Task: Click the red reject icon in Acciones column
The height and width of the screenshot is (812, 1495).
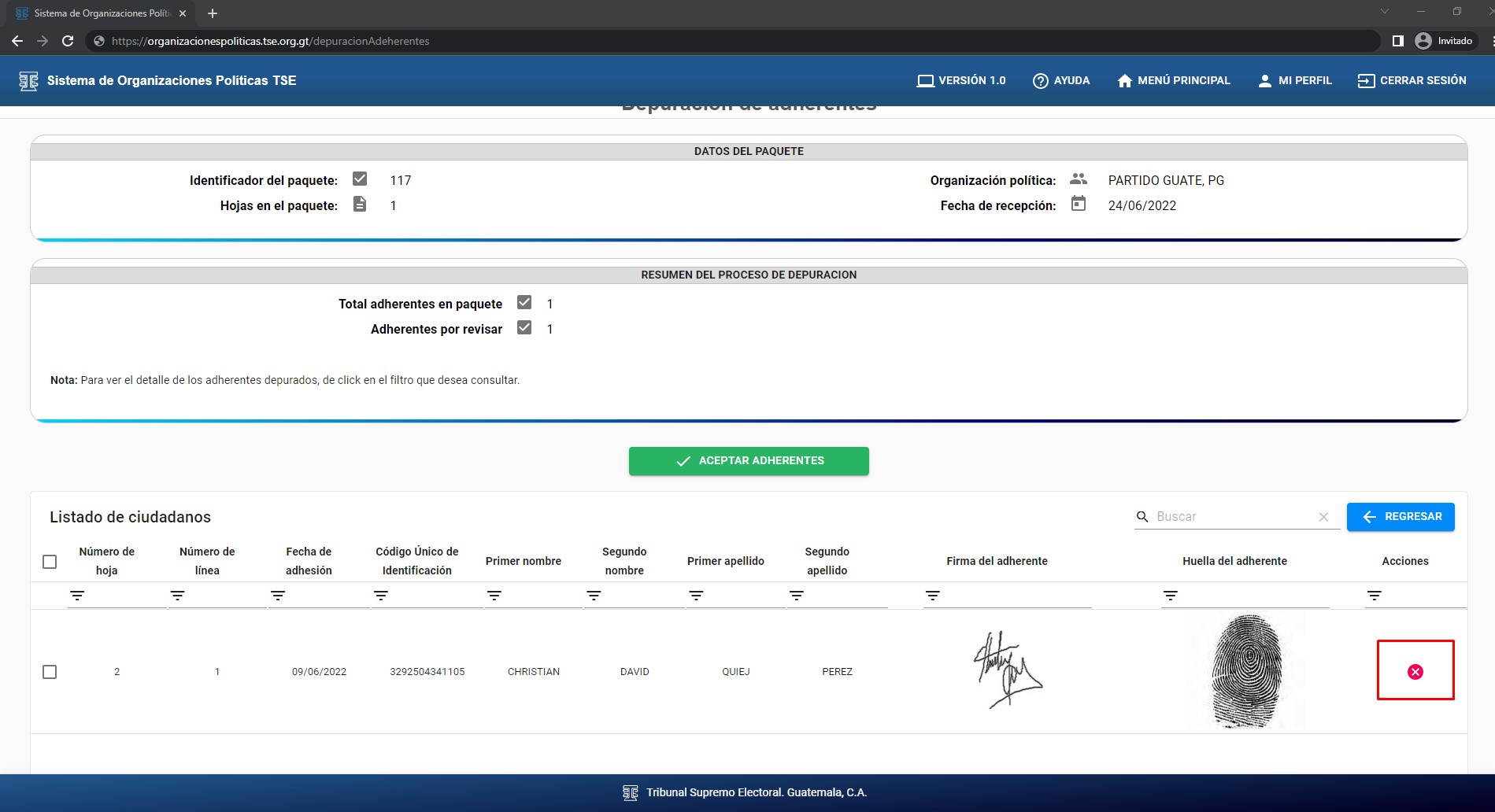Action: point(1415,671)
